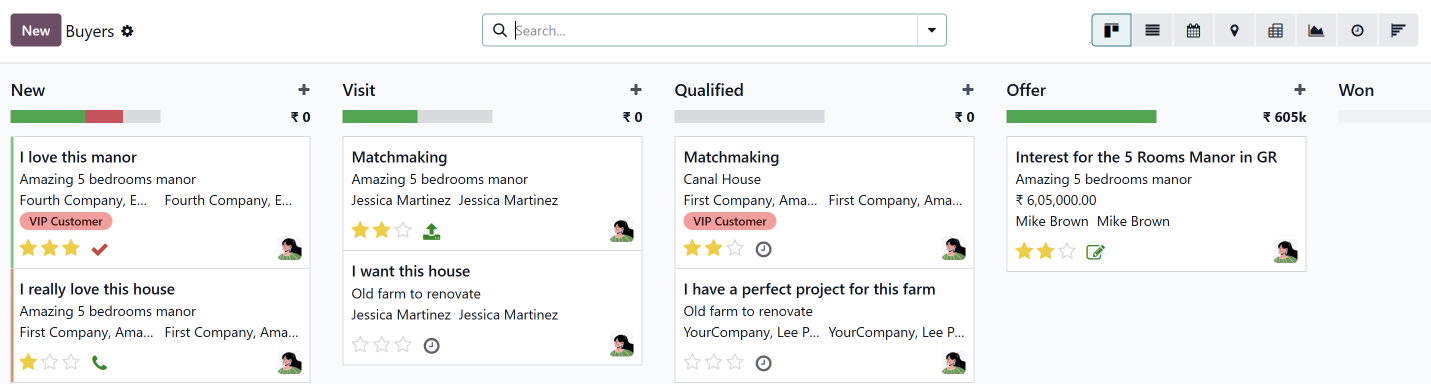The height and width of the screenshot is (384, 1431).
Task: Click green segment of Visit progress bar
Action: coord(380,116)
